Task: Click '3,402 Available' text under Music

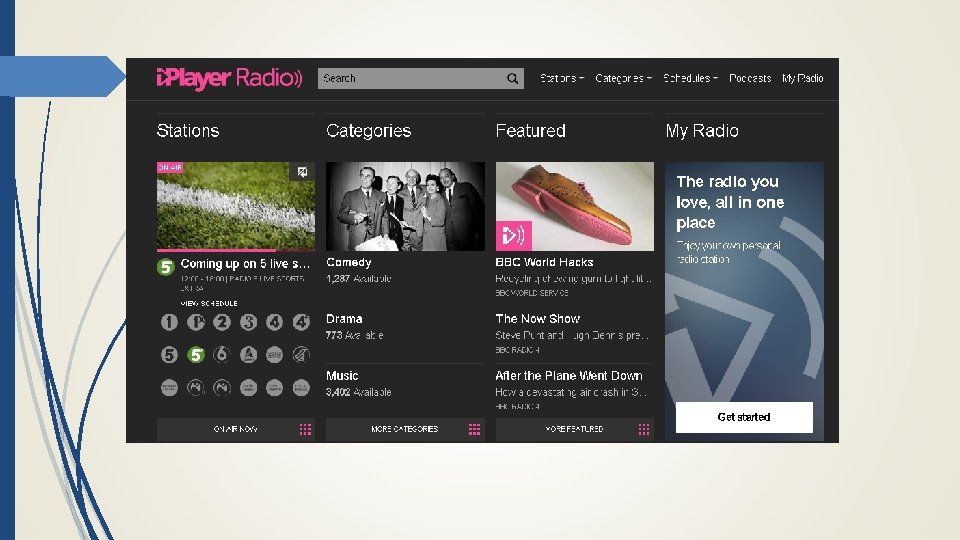Action: 359,392
